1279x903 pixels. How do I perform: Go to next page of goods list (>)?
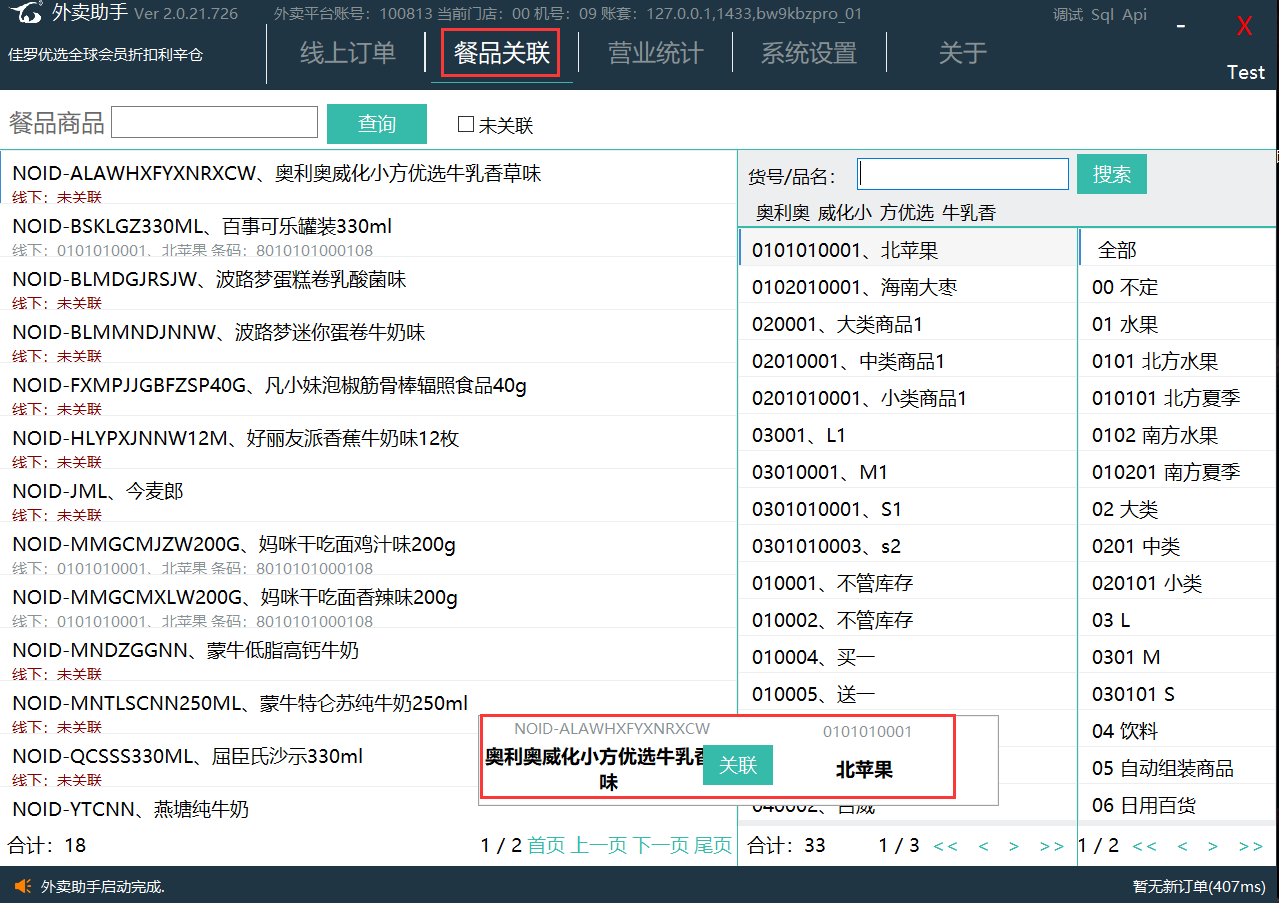point(1014,846)
